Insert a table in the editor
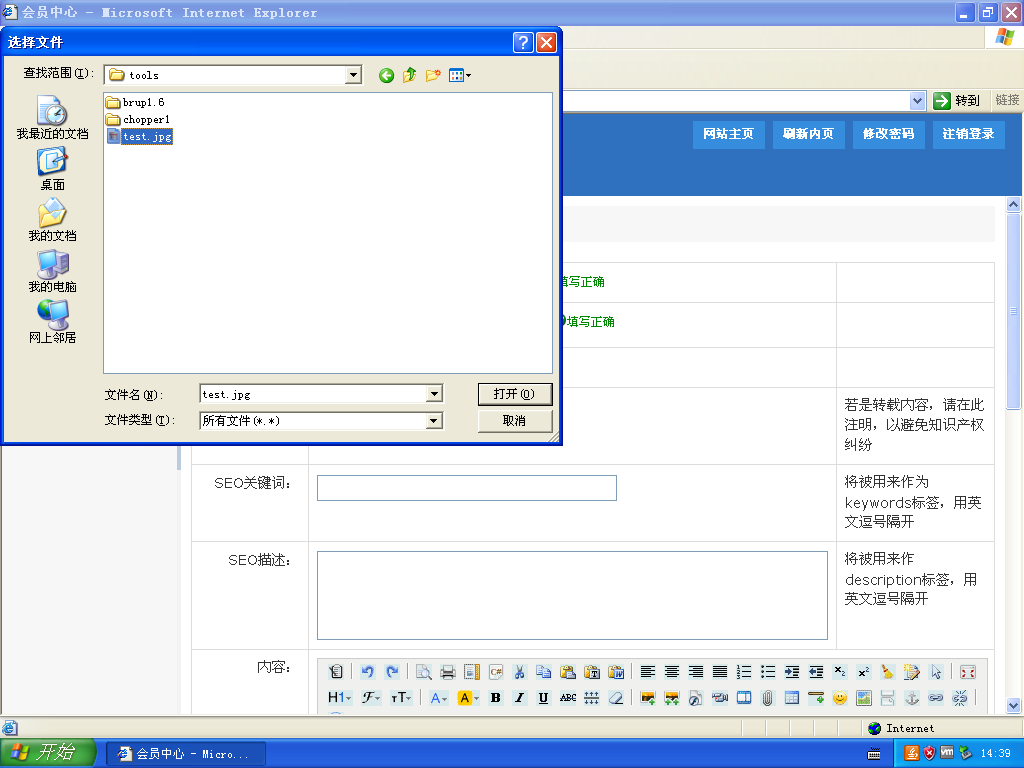 point(792,697)
